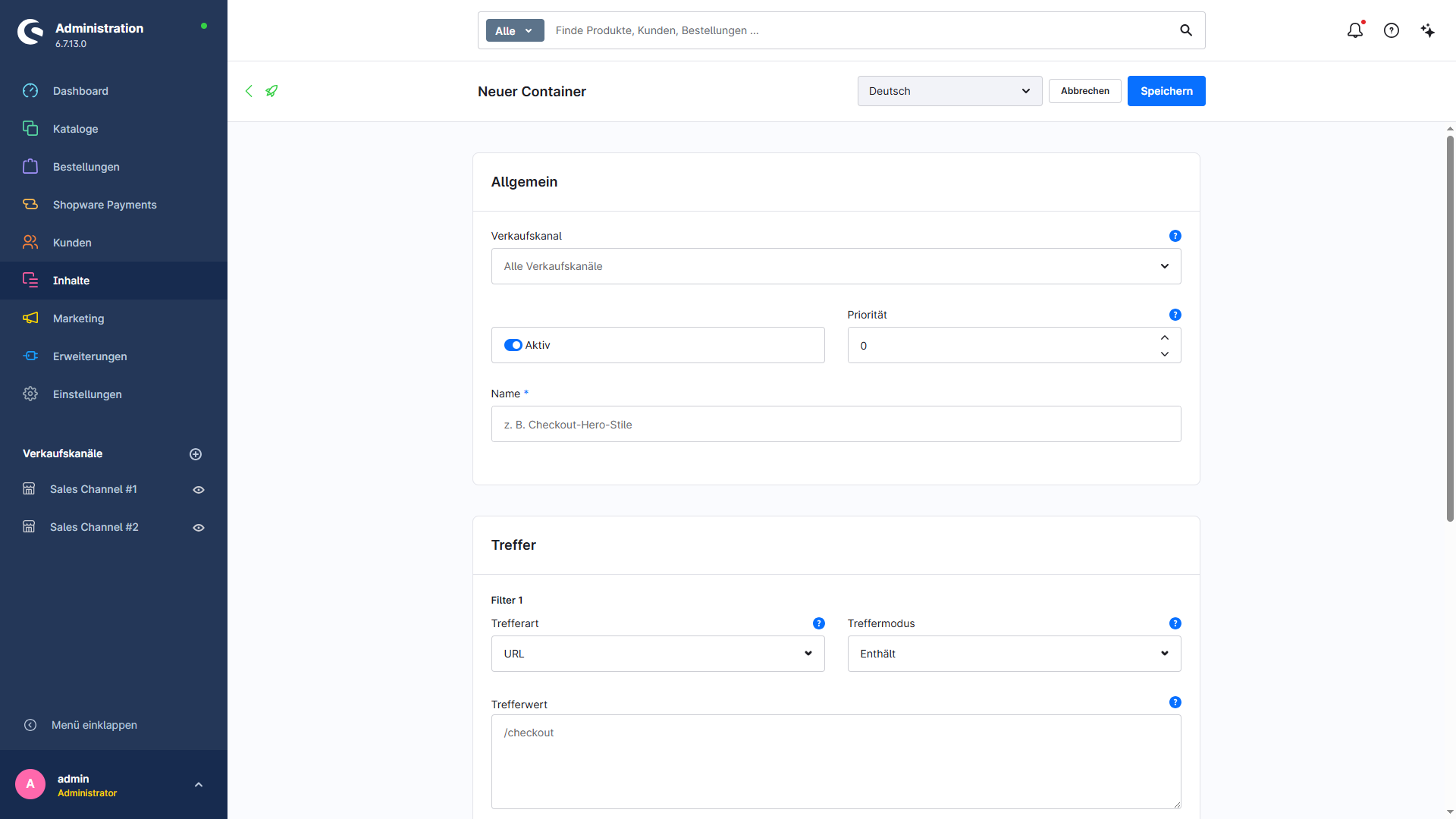Click the Abbrechen button
1456x819 pixels.
(1085, 91)
